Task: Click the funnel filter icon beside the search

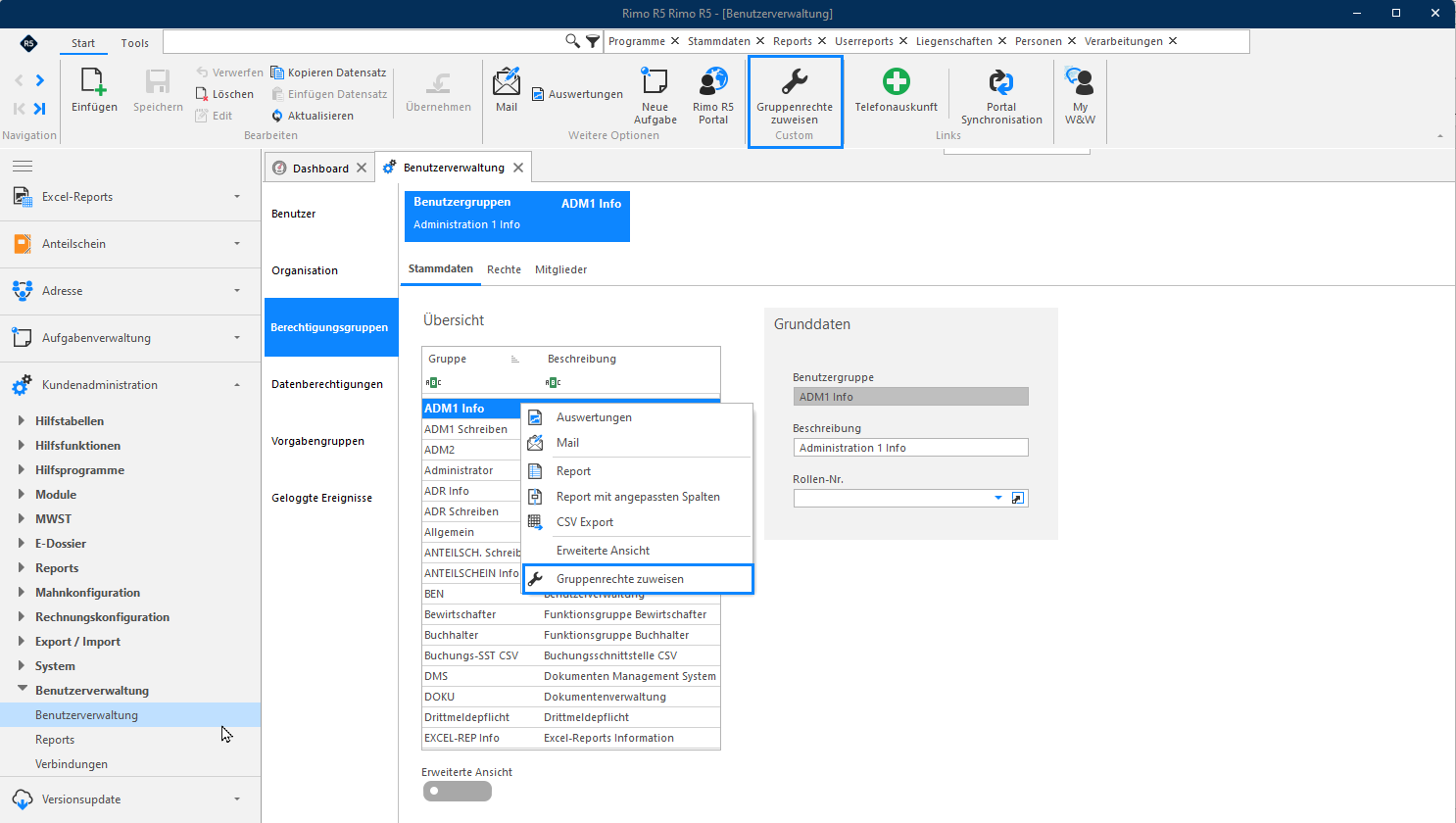Action: pyautogui.click(x=593, y=41)
